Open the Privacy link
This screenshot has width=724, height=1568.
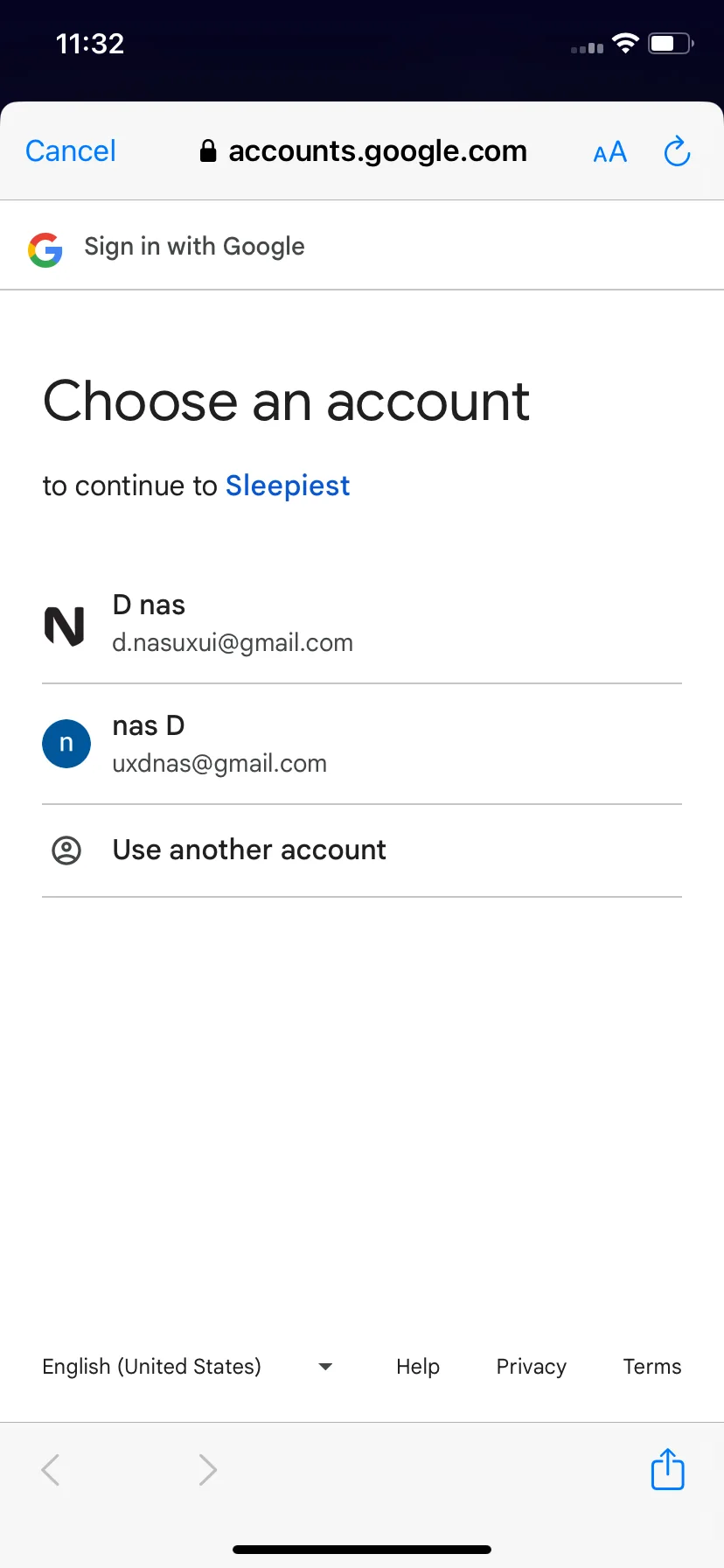pos(532,1367)
